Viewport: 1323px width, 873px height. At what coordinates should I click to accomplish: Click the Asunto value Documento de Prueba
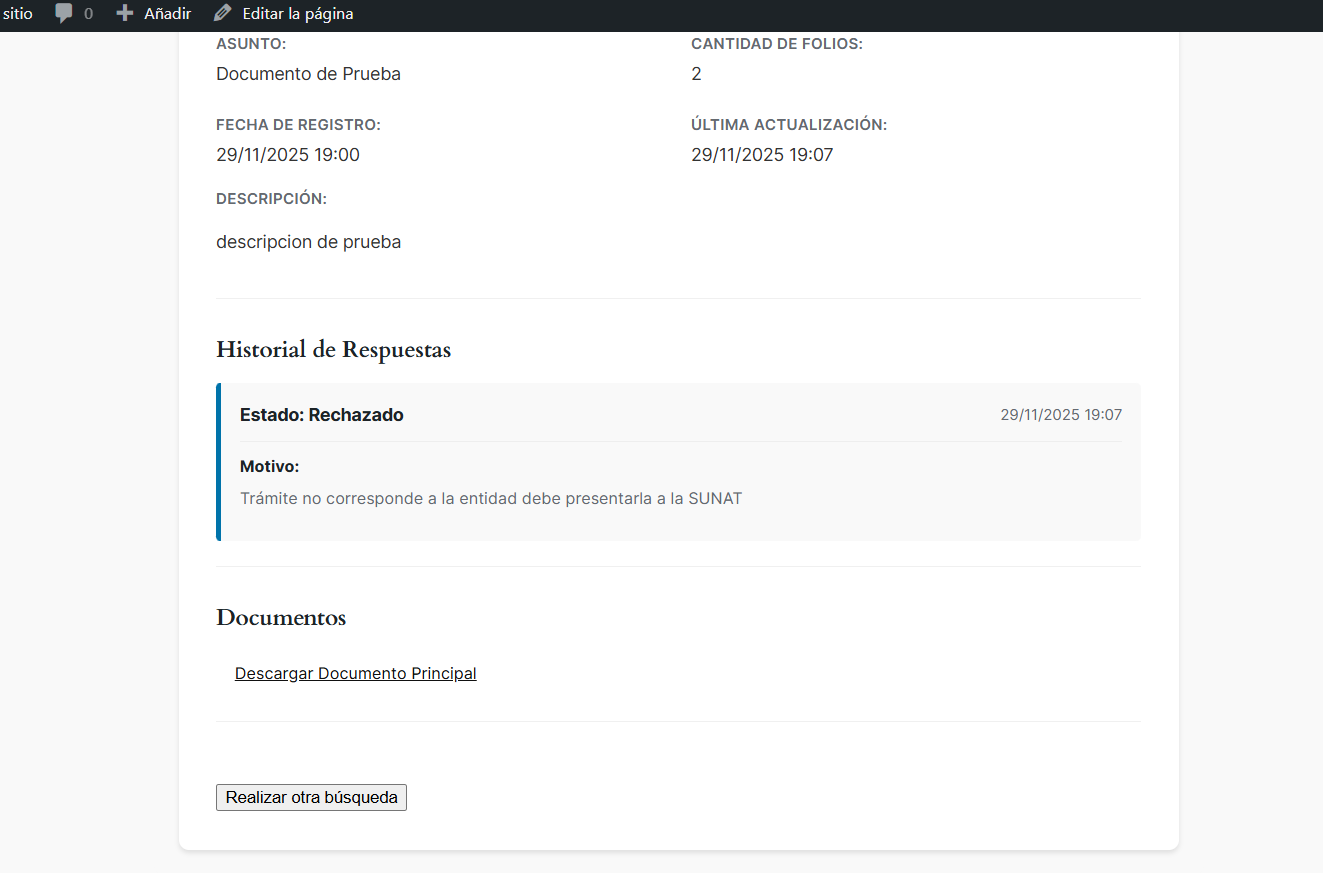click(x=308, y=74)
